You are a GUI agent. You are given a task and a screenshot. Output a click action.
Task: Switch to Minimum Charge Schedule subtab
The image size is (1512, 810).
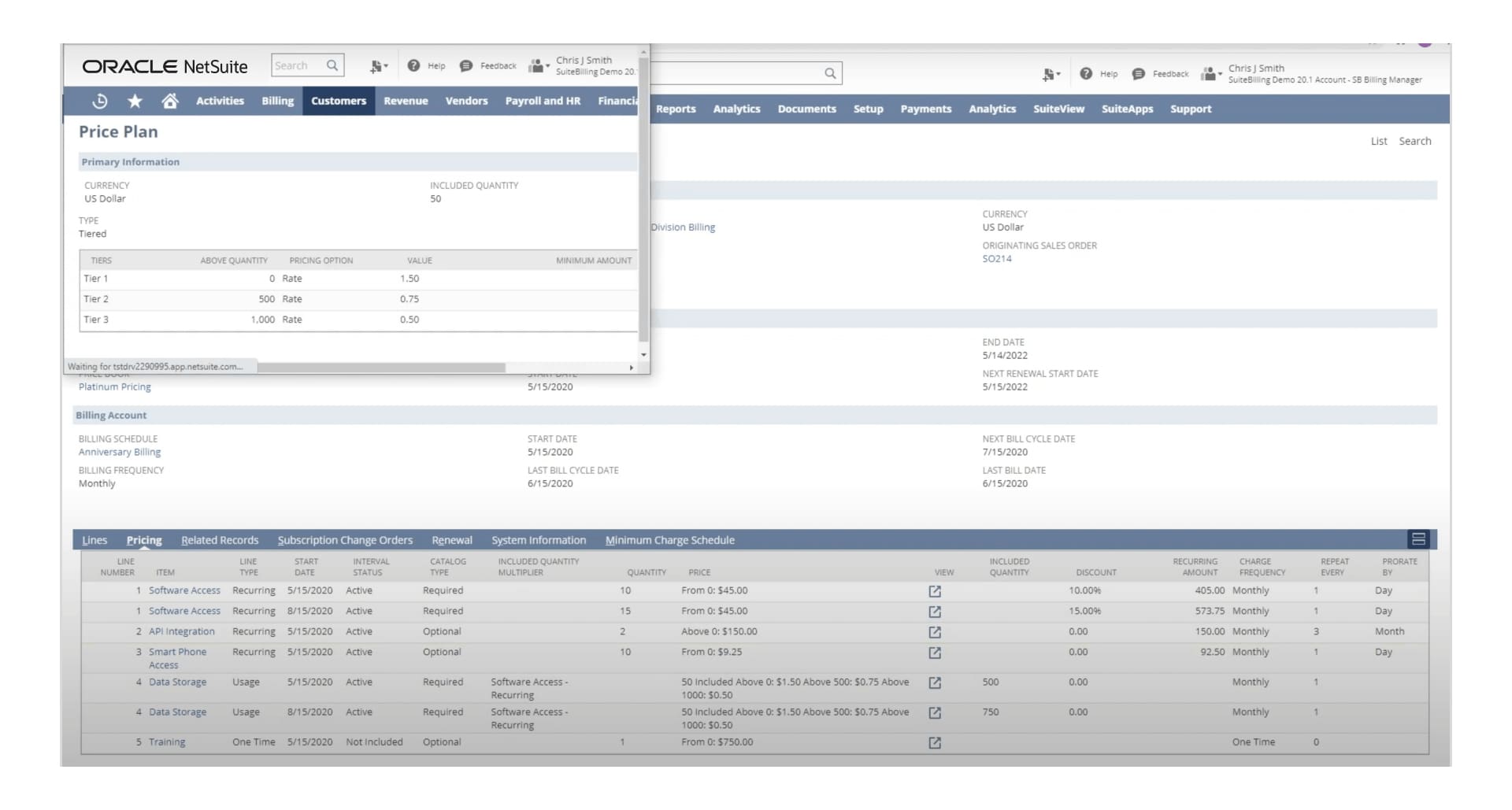pos(670,540)
